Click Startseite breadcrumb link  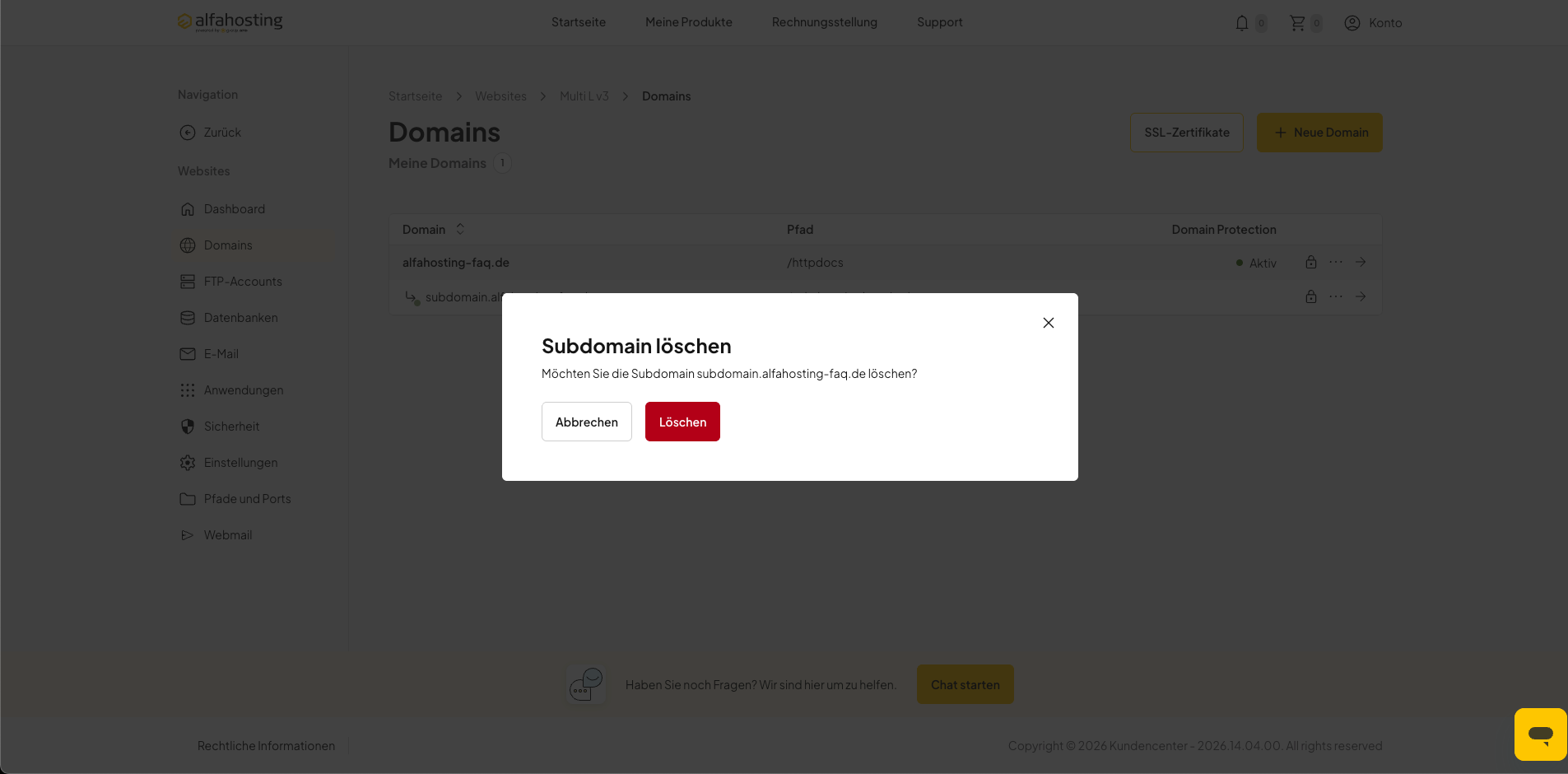click(x=416, y=96)
